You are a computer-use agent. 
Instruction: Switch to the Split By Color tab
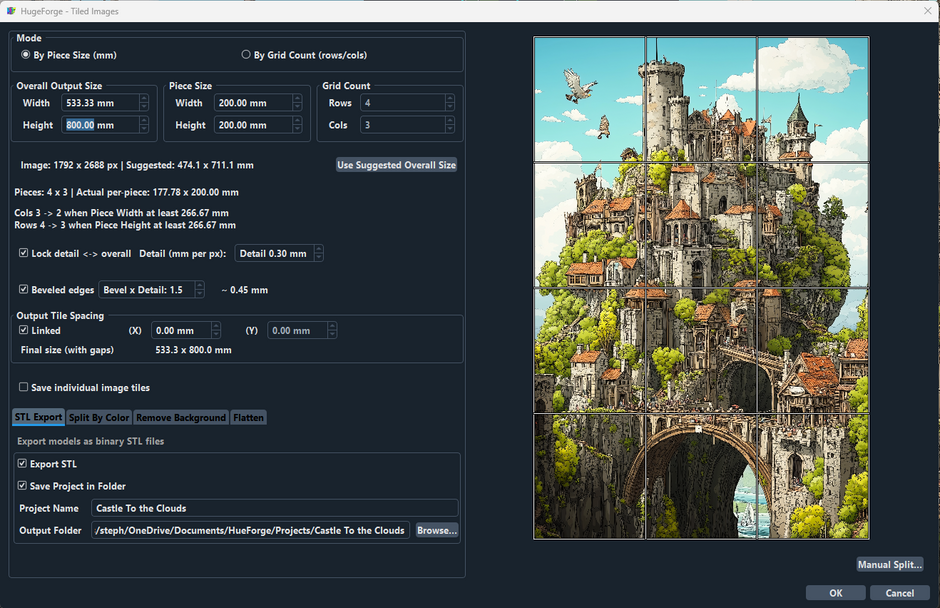point(98,417)
